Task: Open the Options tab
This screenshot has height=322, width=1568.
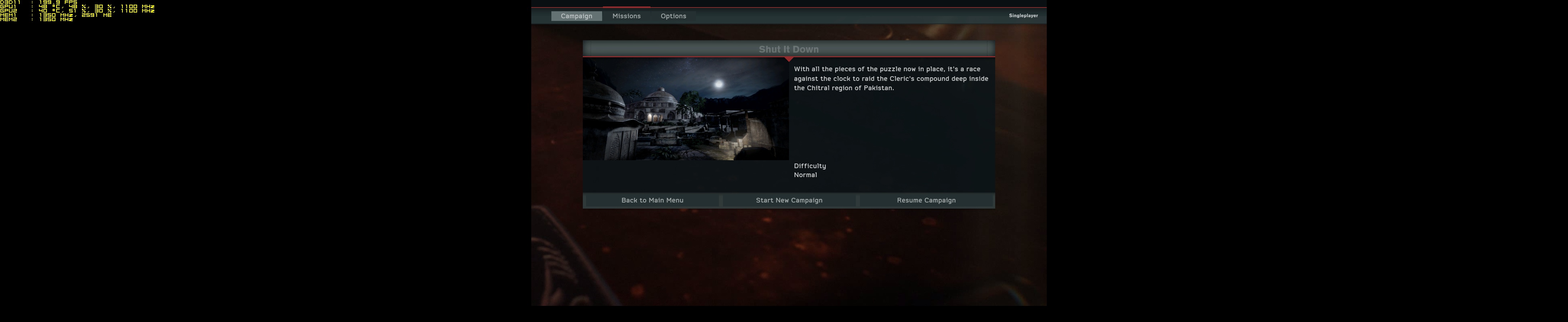Action: pyautogui.click(x=673, y=16)
